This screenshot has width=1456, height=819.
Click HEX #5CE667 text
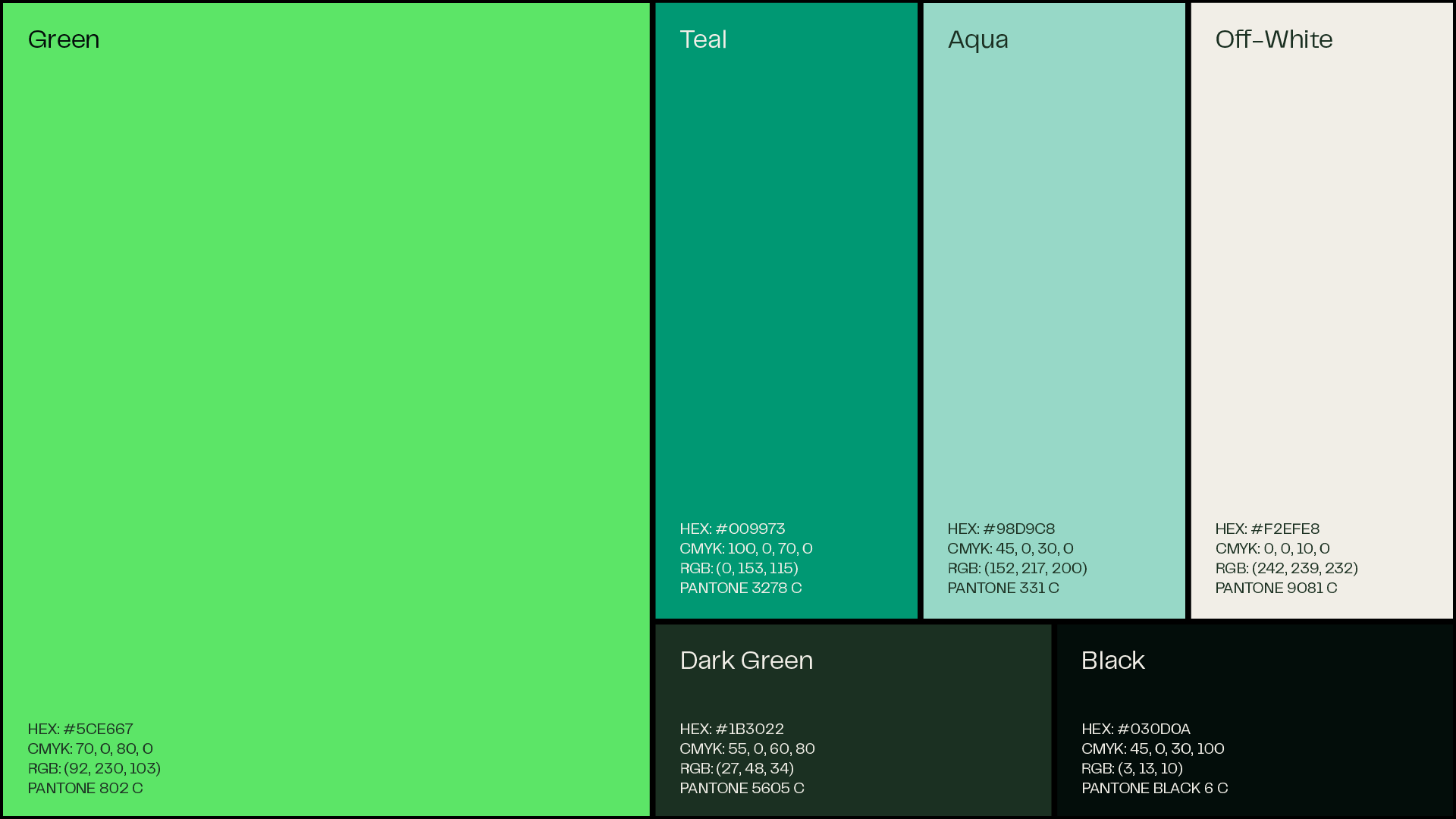point(80,729)
